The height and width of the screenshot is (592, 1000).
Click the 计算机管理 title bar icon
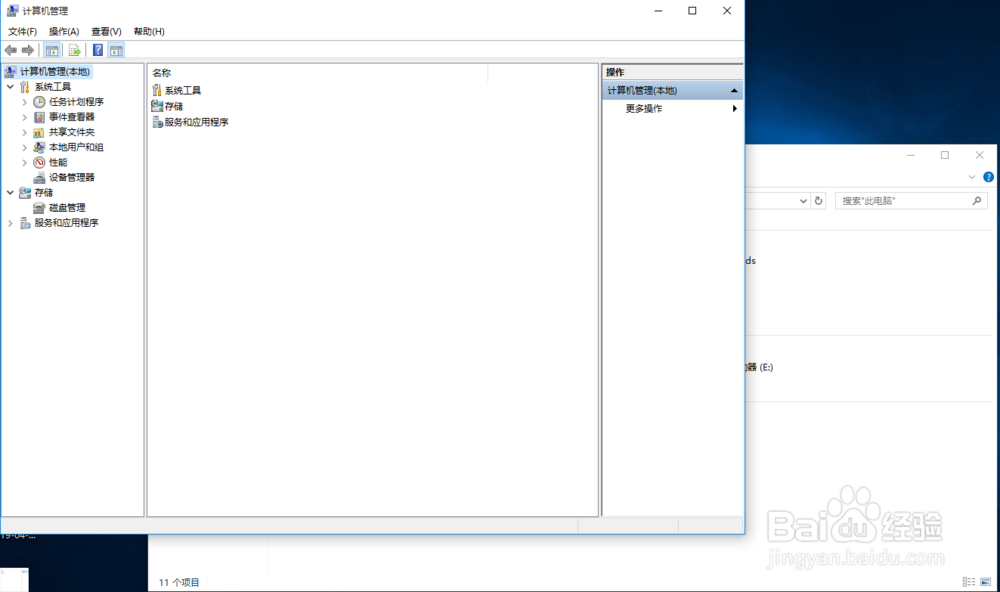pyautogui.click(x=12, y=11)
